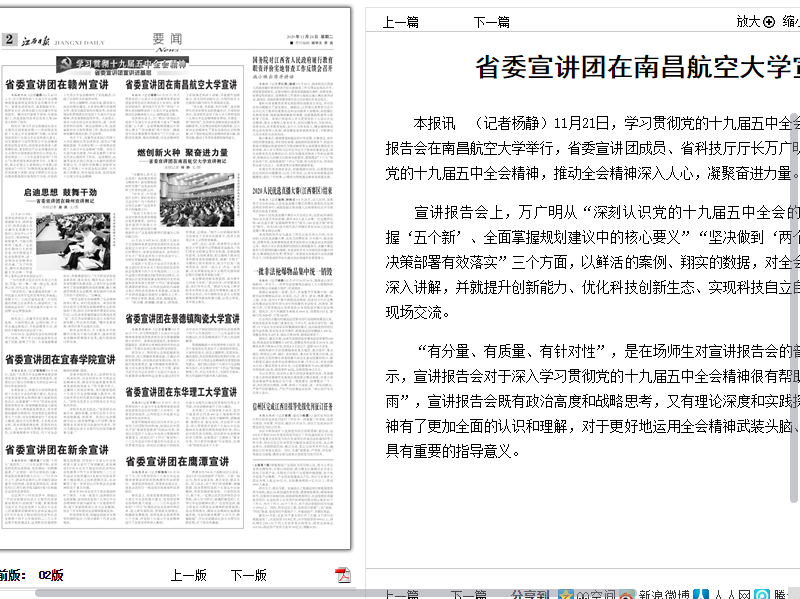This screenshot has width=800, height=599.
Task: Go to previous page 上一版
Action: click(x=188, y=575)
